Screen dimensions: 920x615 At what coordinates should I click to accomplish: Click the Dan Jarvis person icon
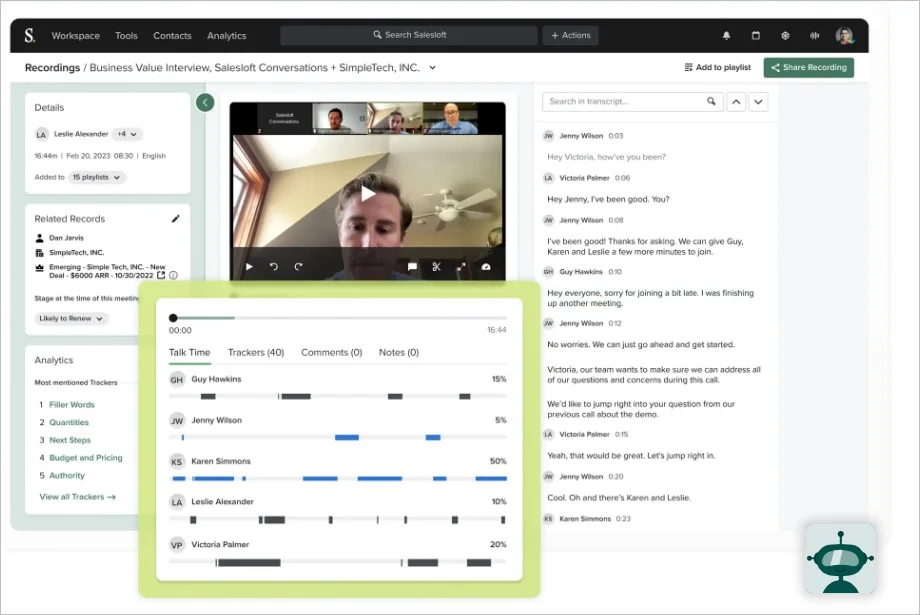(x=39, y=238)
